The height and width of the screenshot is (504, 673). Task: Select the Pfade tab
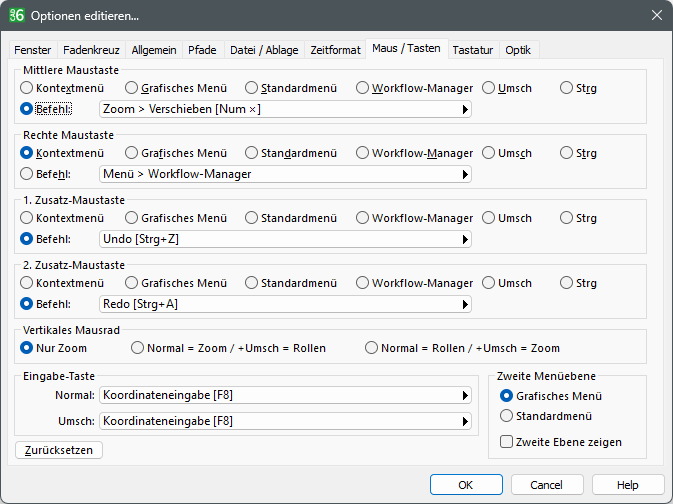click(202, 50)
